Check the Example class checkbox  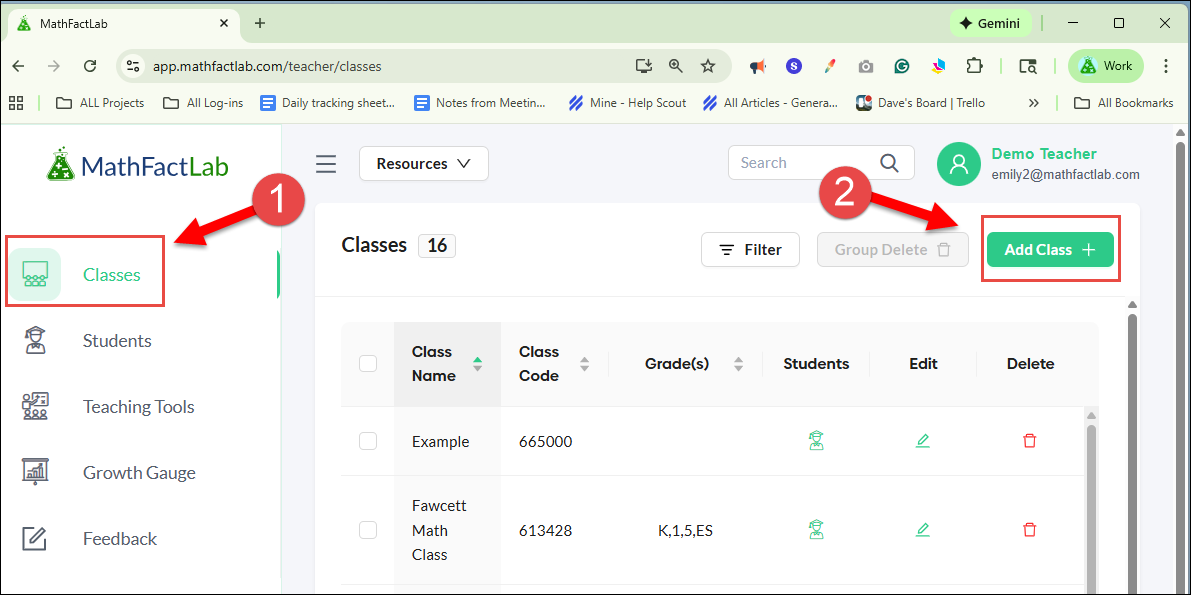tap(368, 441)
